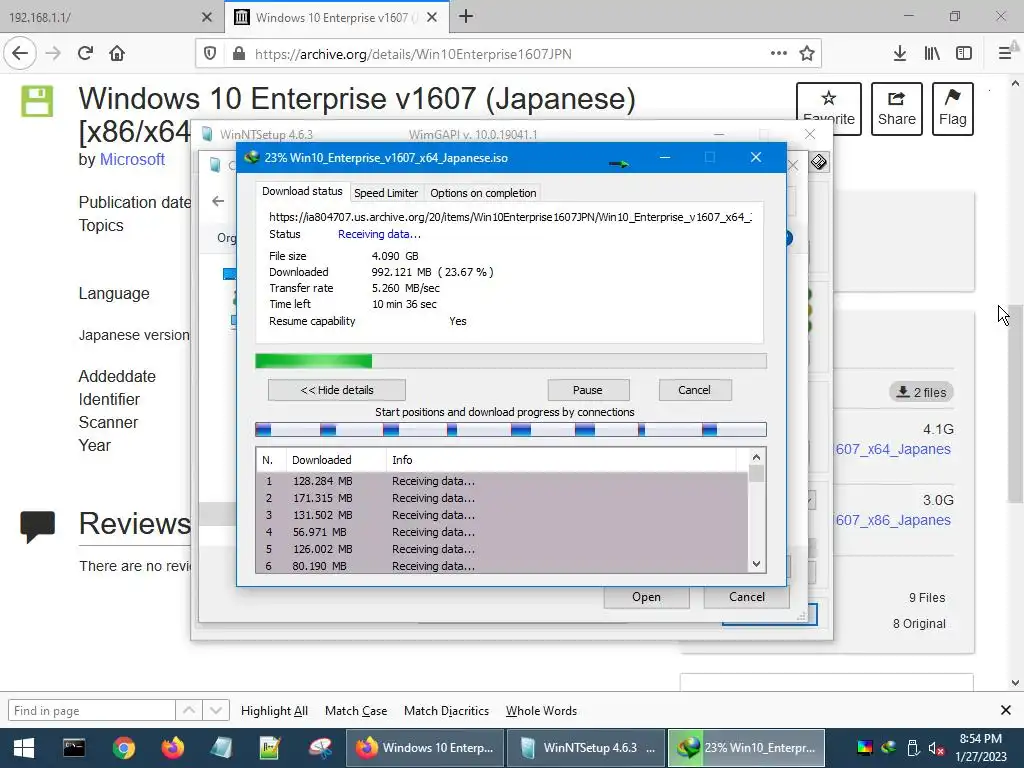This screenshot has height=768, width=1024.
Task: Open the x64 Japanese ISO link
Action: click(x=893, y=449)
